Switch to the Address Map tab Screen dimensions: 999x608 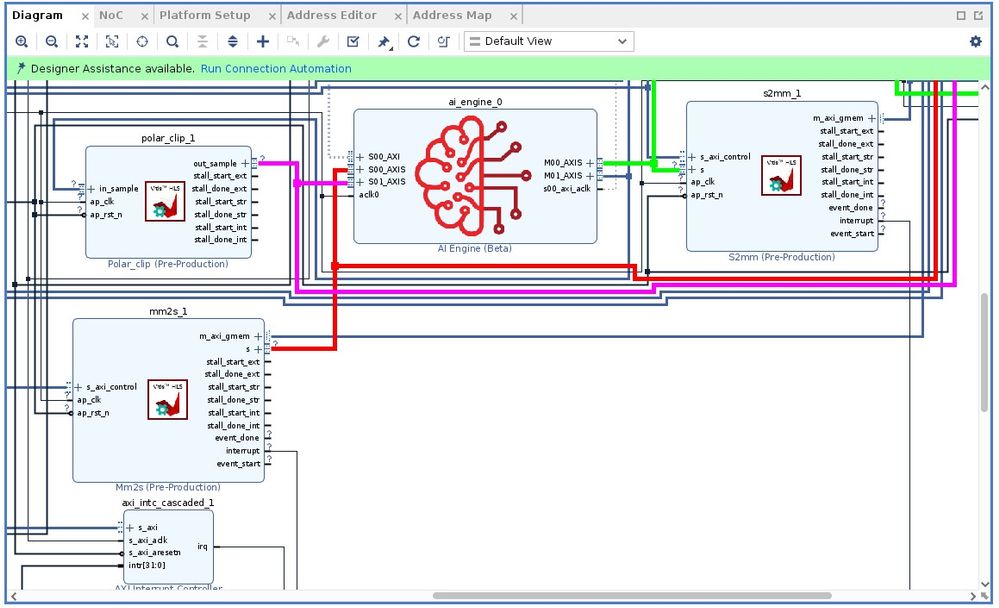(x=452, y=15)
